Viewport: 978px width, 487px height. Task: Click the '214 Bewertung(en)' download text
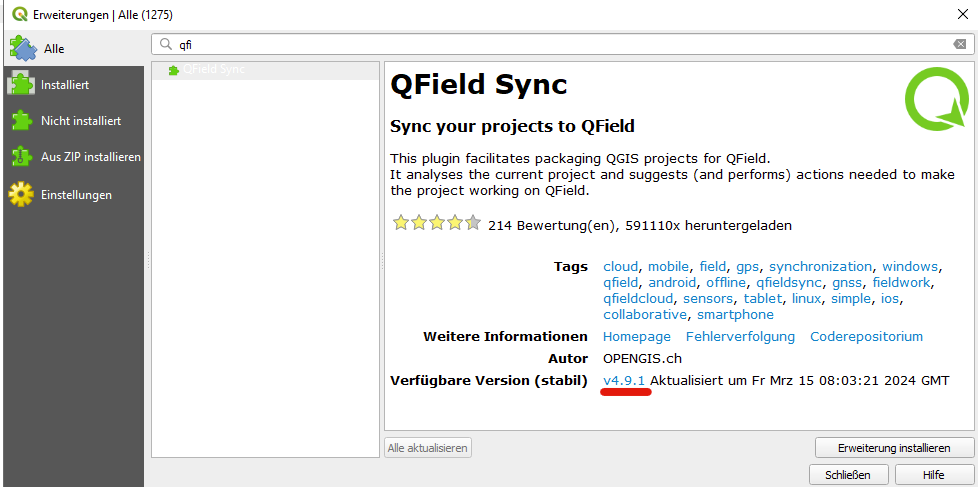pos(640,226)
